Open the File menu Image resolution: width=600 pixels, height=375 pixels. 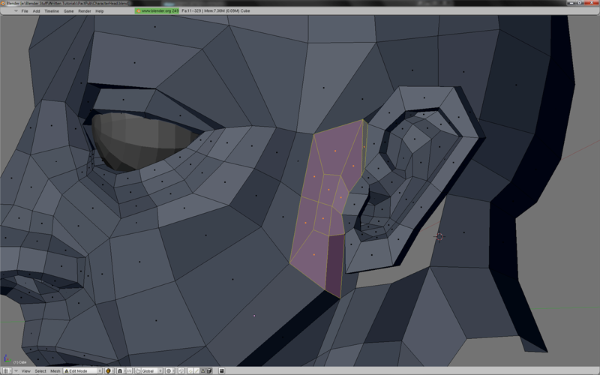(24, 11)
